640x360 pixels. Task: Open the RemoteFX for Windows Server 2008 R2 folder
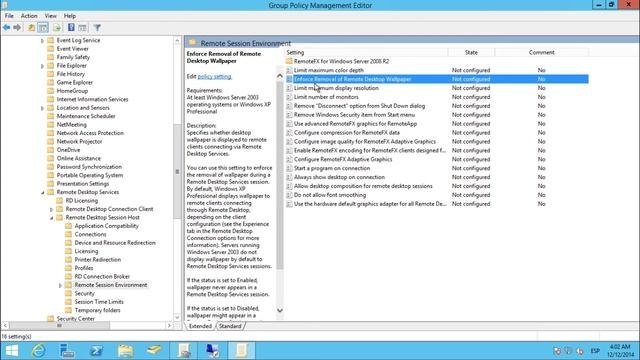pyautogui.click(x=341, y=61)
